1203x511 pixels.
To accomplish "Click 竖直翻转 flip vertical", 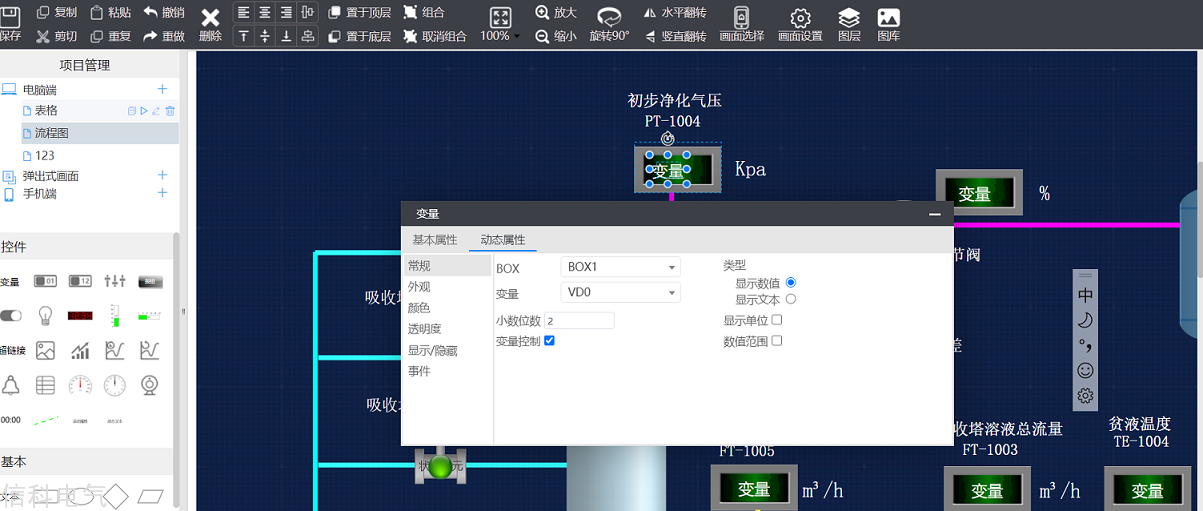I will pos(675,36).
